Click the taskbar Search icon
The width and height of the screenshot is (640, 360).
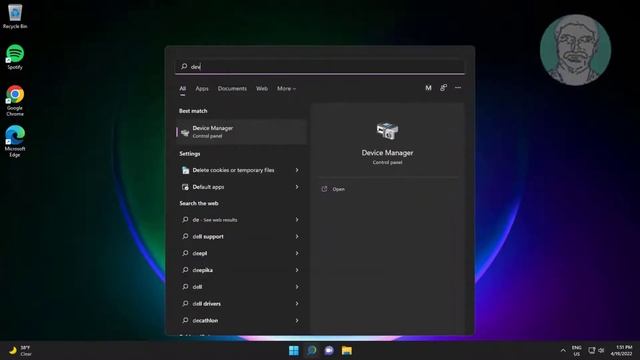pyautogui.click(x=311, y=351)
